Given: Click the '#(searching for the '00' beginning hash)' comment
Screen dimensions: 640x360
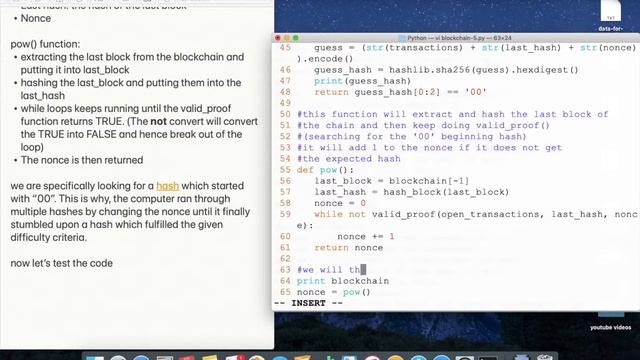Looking at the screenshot, I should pos(412,137).
